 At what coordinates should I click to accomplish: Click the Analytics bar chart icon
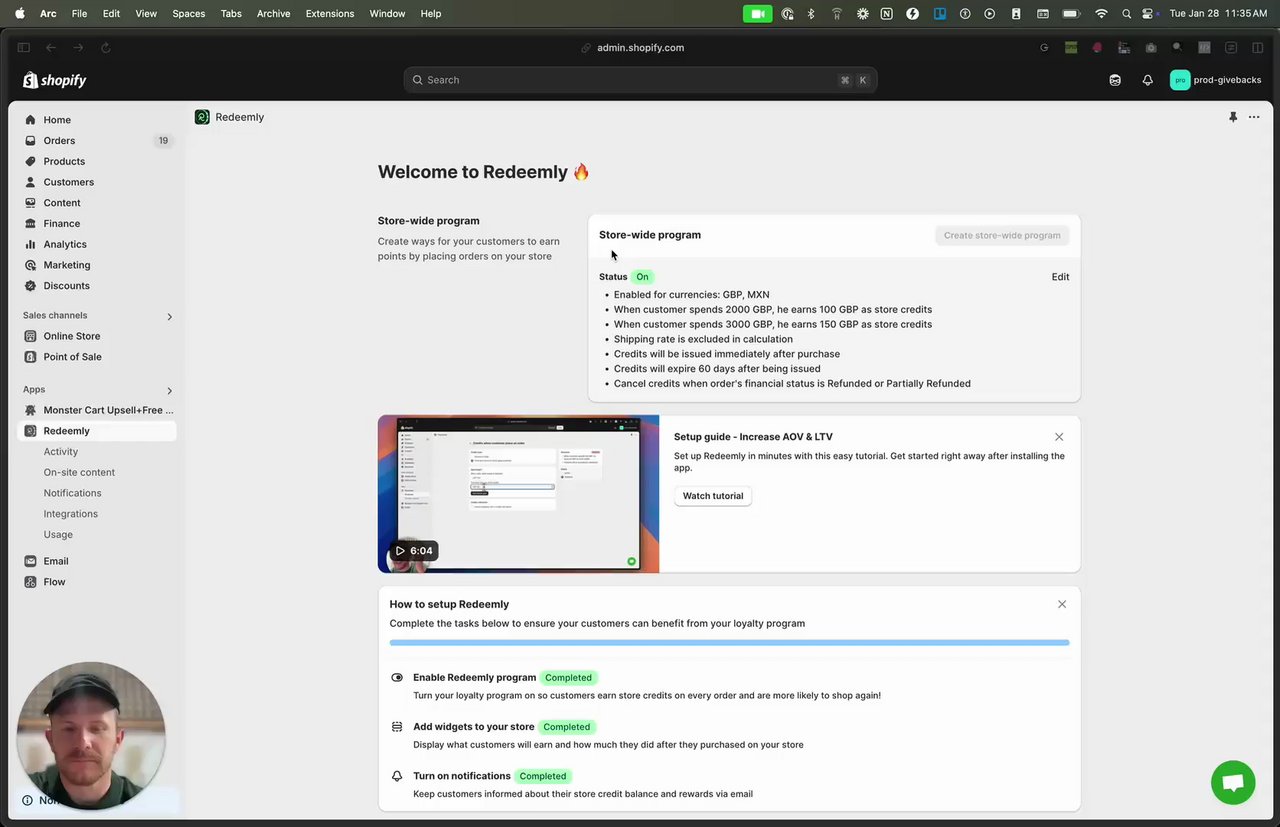click(x=30, y=244)
